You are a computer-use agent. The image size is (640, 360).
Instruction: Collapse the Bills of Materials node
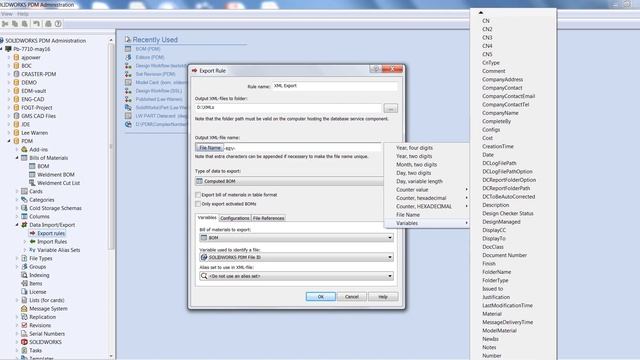pos(17,158)
